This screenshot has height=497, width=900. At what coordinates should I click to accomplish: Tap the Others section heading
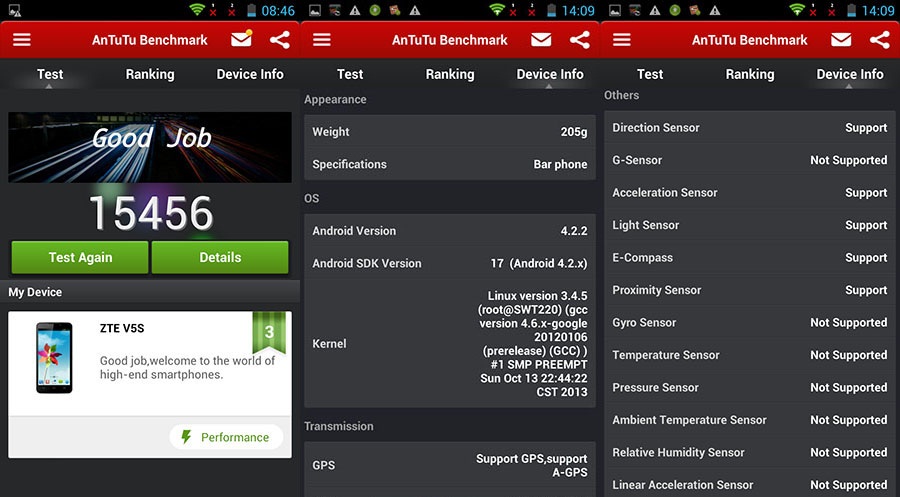(622, 95)
